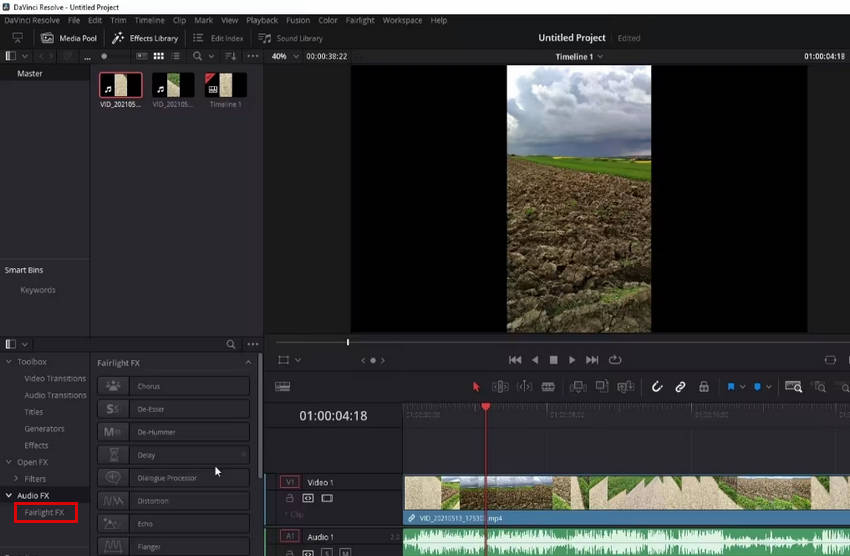
Task: Toggle the Effects Library panel
Action: [x=145, y=38]
